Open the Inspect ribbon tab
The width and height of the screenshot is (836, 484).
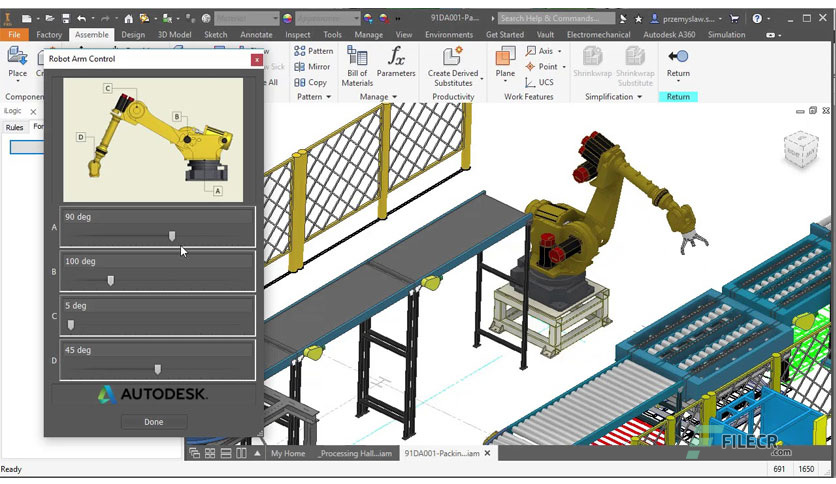tap(298, 35)
